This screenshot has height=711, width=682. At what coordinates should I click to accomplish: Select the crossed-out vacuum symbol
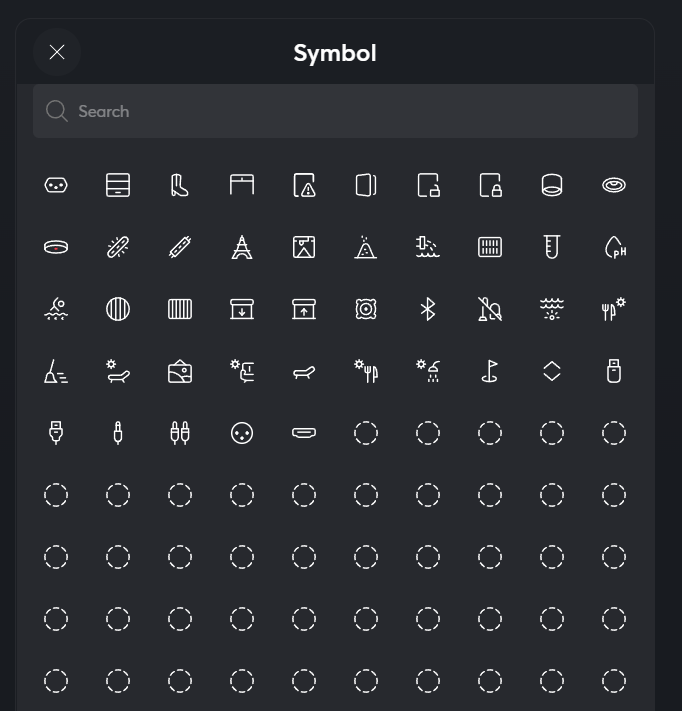coord(490,309)
